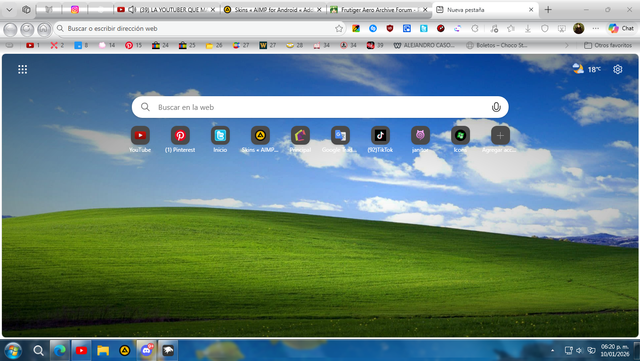This screenshot has height=361, width=640.
Task: Open the Icons quick link tile
Action: pyautogui.click(x=460, y=136)
